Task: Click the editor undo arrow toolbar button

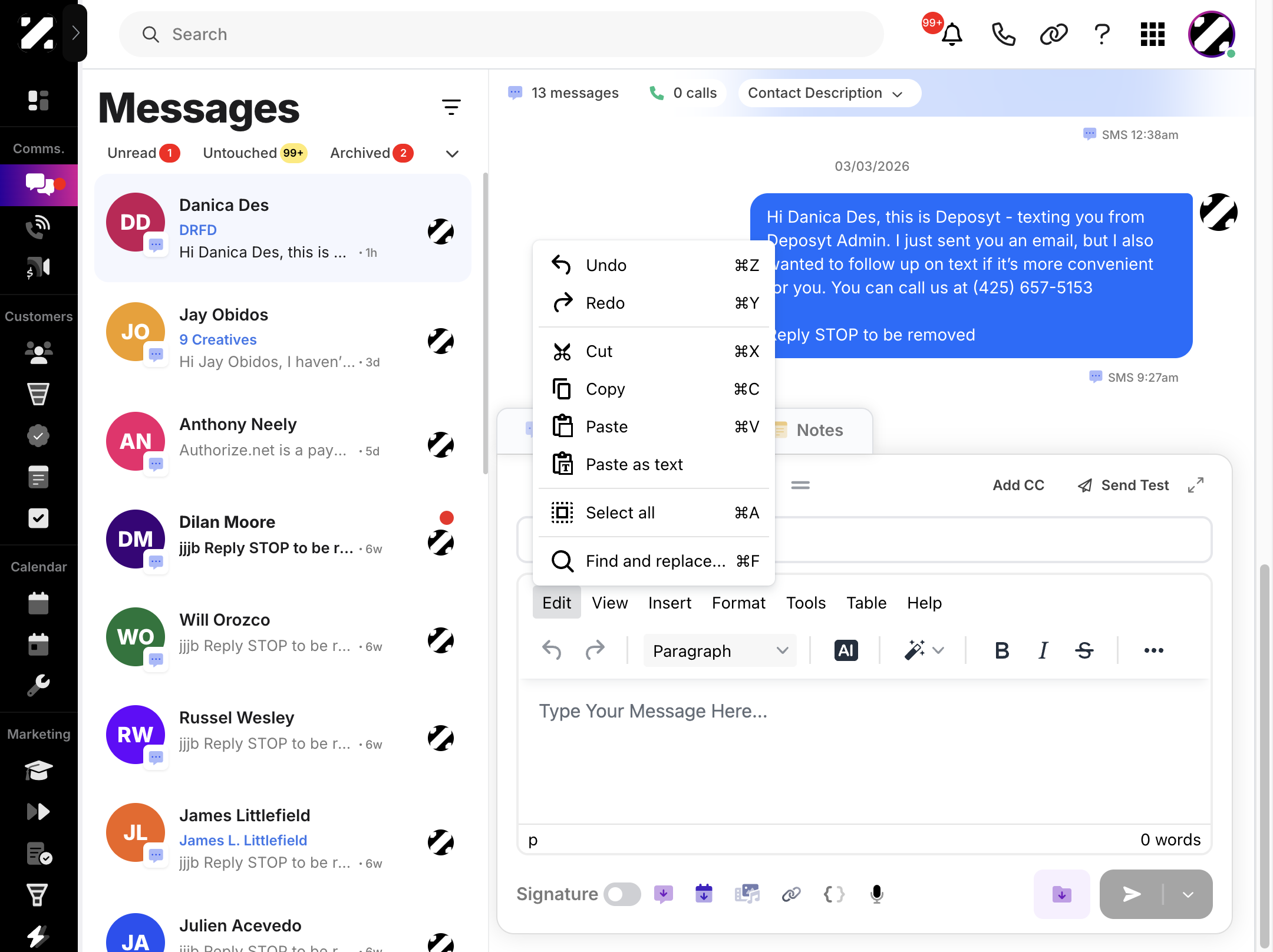Action: [552, 650]
